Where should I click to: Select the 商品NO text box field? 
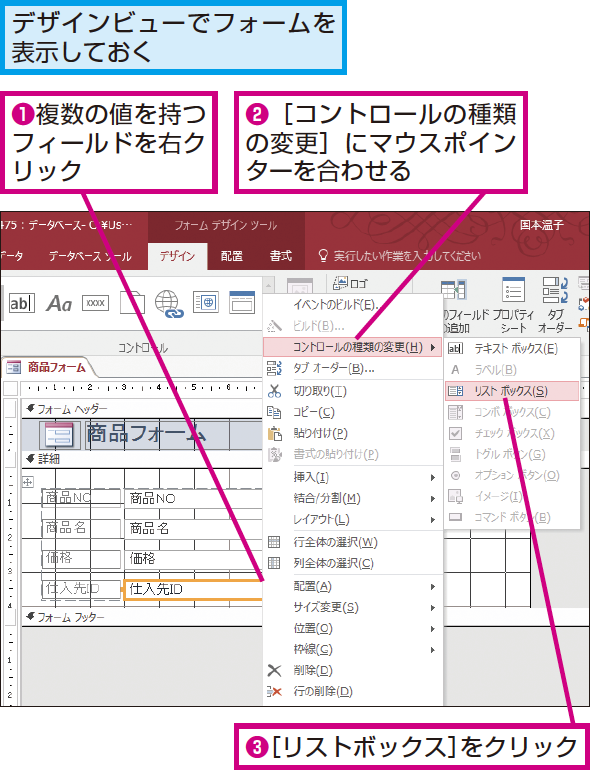tap(193, 498)
